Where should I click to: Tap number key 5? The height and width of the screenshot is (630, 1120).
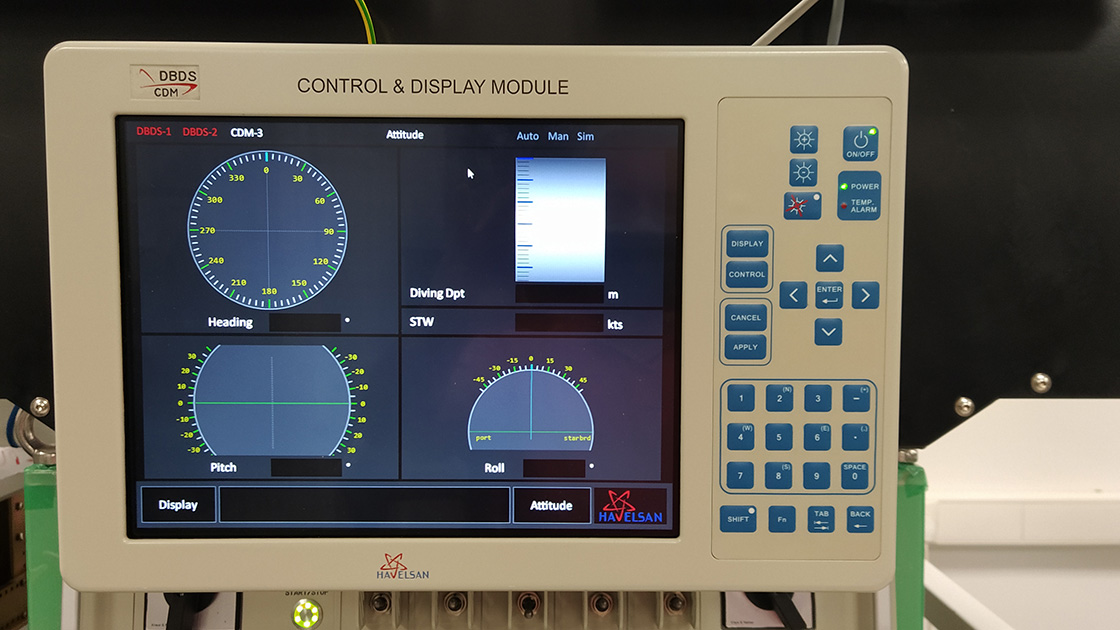[779, 436]
